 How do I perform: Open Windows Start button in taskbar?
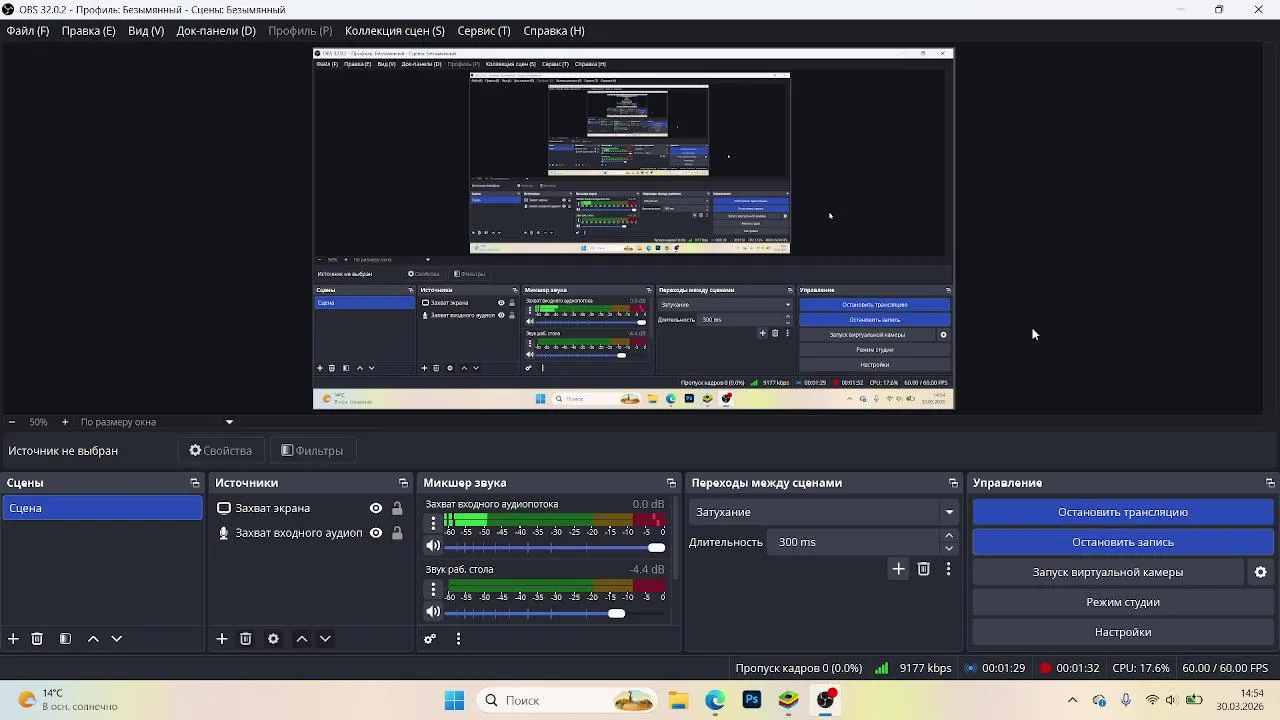point(454,700)
